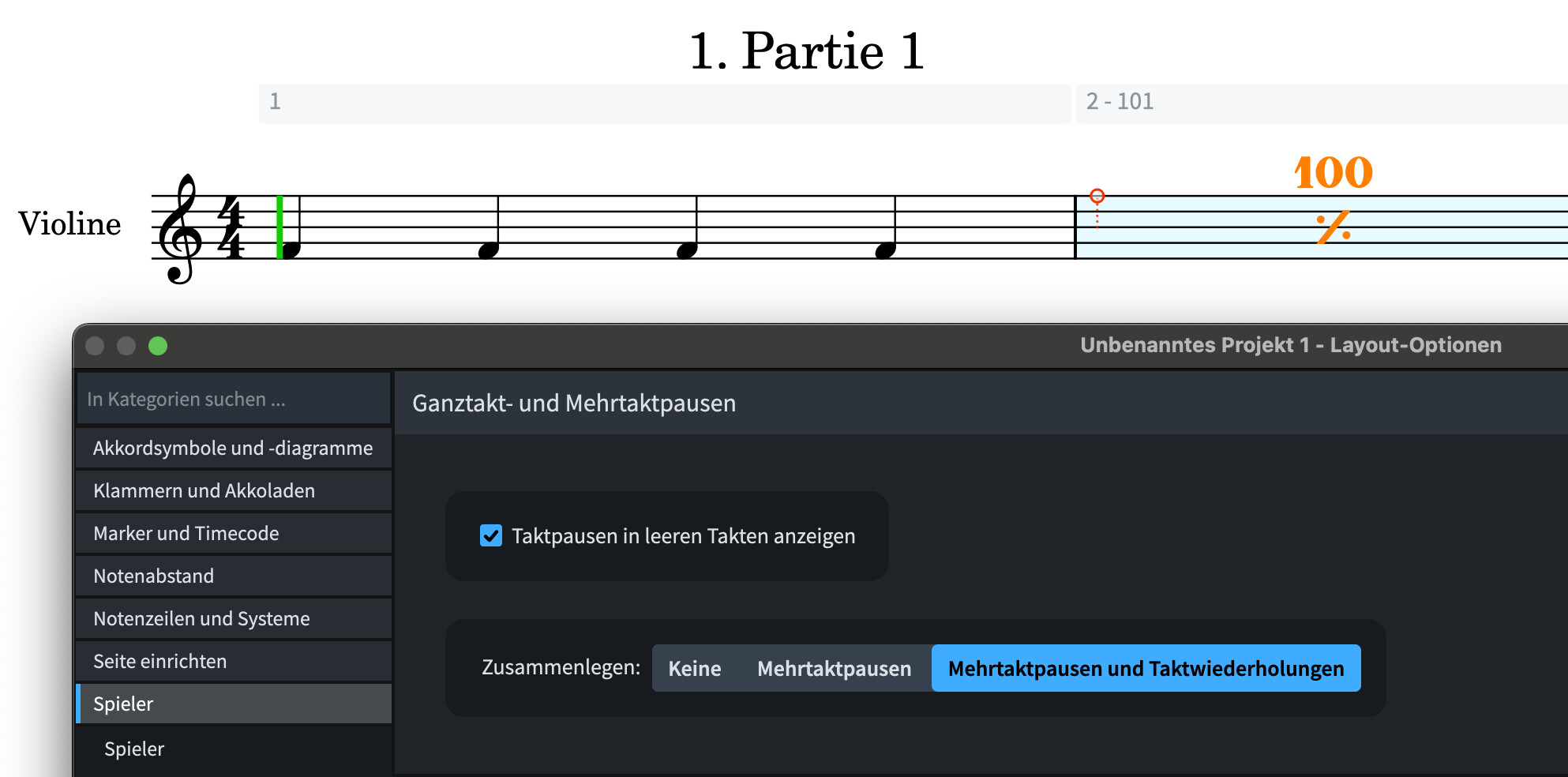1568x777 pixels.
Task: Click the red signpost circle at bar 2
Action: pos(1097,196)
